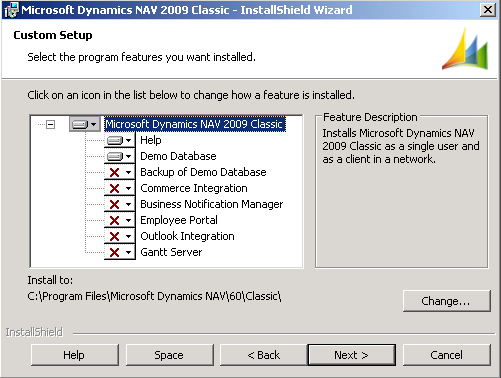Select the Gantt Server feature

point(171,252)
